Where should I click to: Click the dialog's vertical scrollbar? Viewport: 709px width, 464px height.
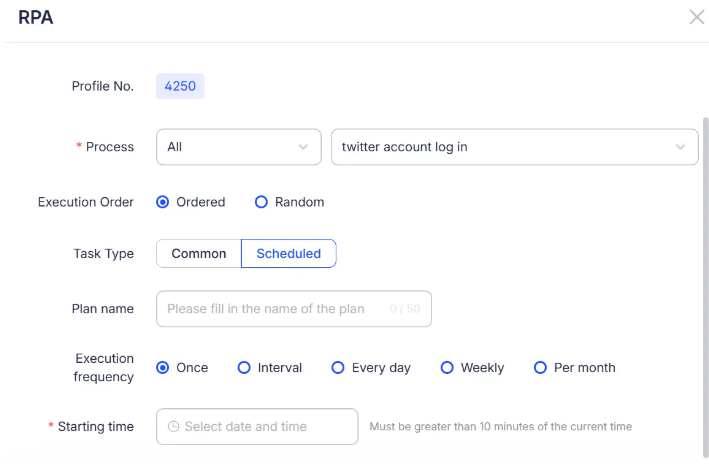[705, 287]
